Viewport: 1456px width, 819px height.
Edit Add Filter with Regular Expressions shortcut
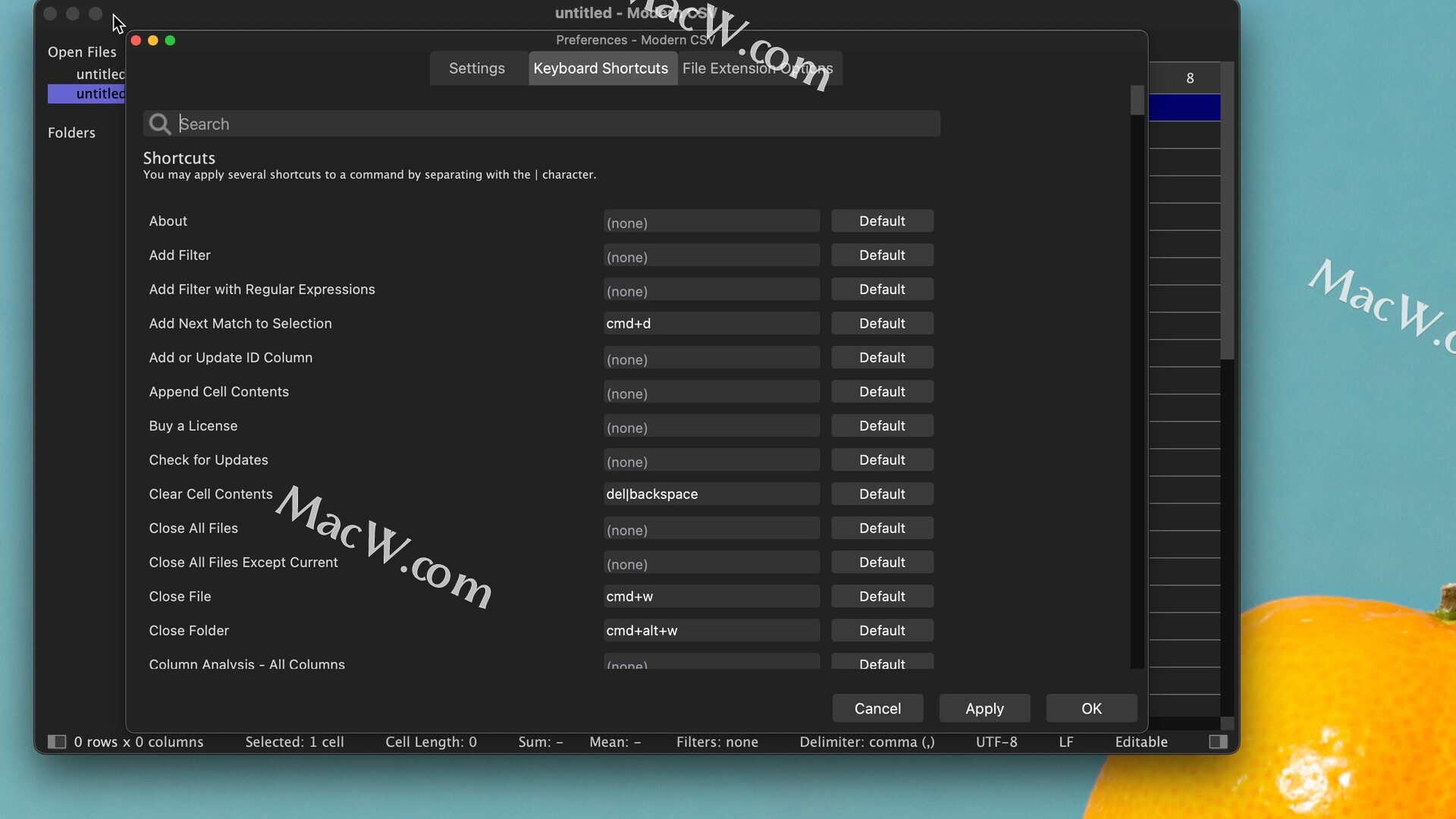[x=711, y=290]
